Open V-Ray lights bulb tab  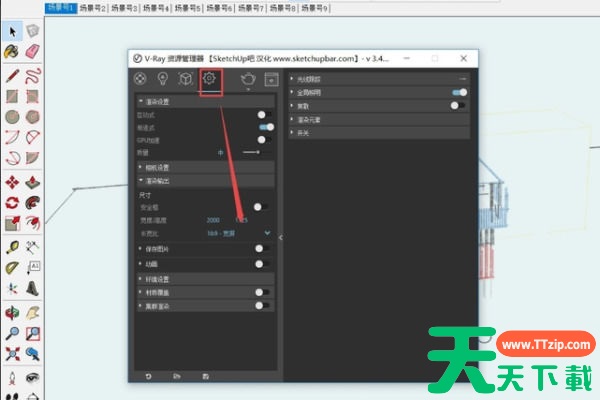click(163, 79)
